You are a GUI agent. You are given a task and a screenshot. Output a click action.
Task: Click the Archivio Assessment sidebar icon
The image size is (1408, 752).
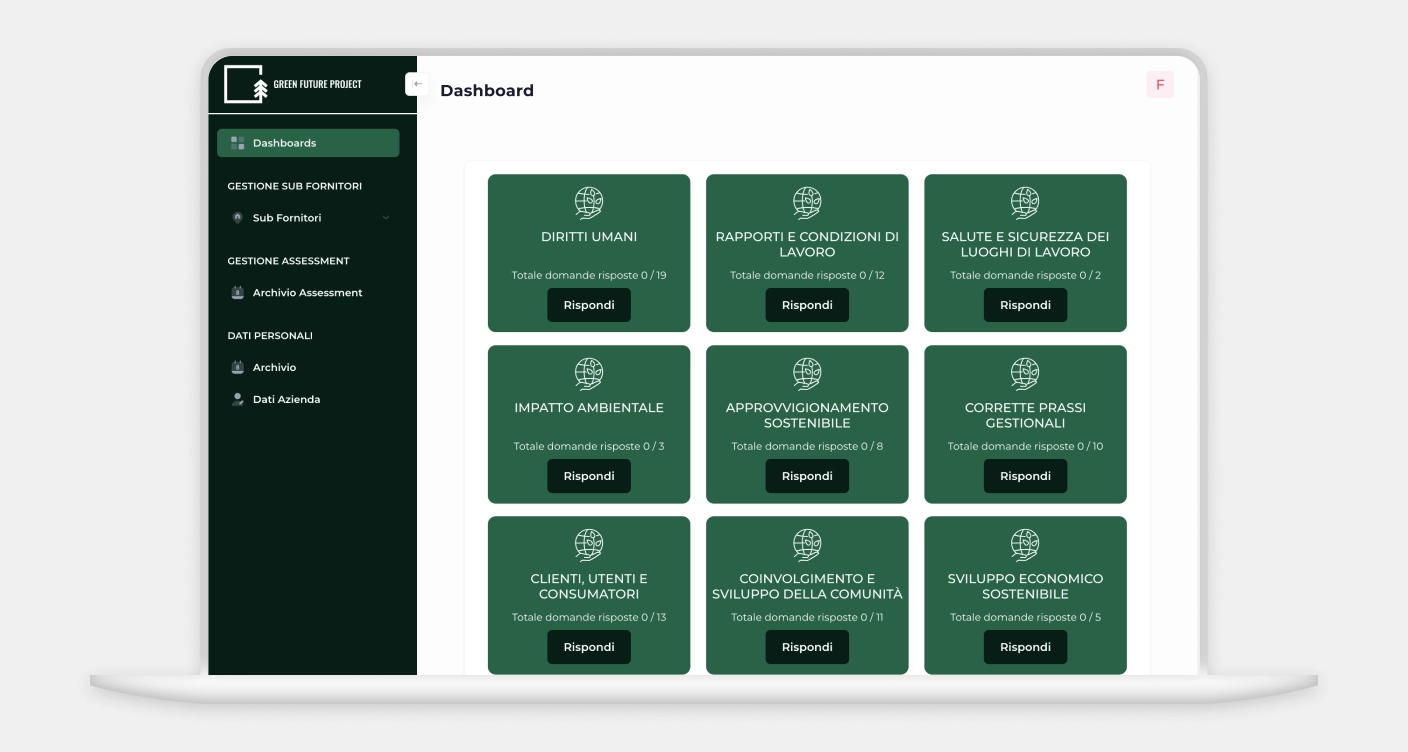pyautogui.click(x=238, y=293)
